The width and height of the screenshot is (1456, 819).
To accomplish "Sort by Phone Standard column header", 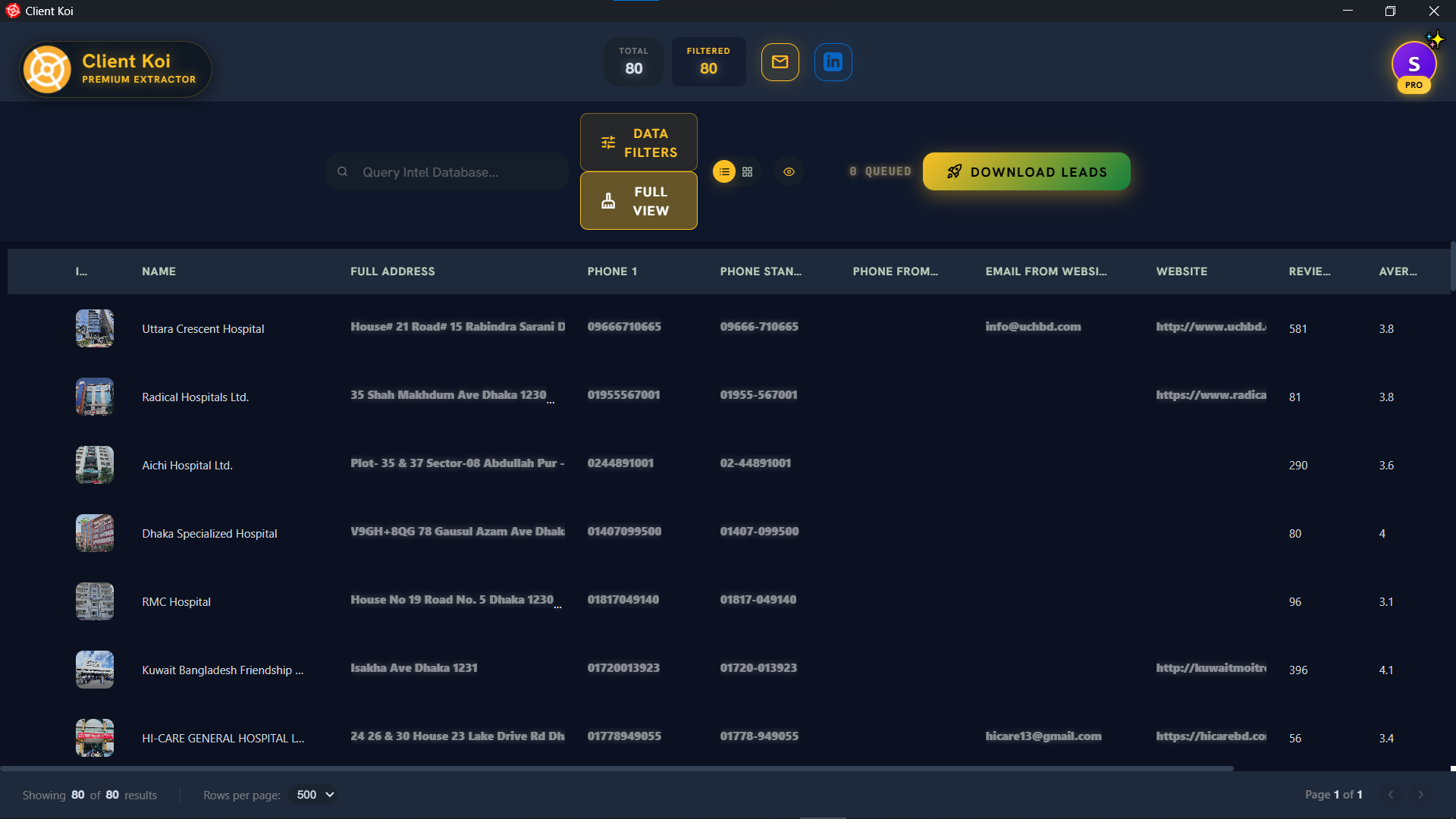I will tap(761, 271).
